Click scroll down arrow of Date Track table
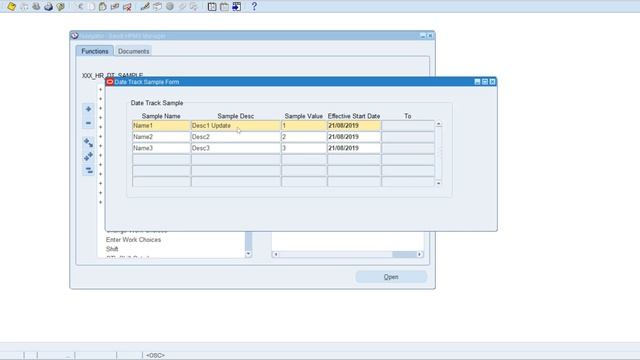Image resolution: width=640 pixels, height=360 pixels. 439,183
